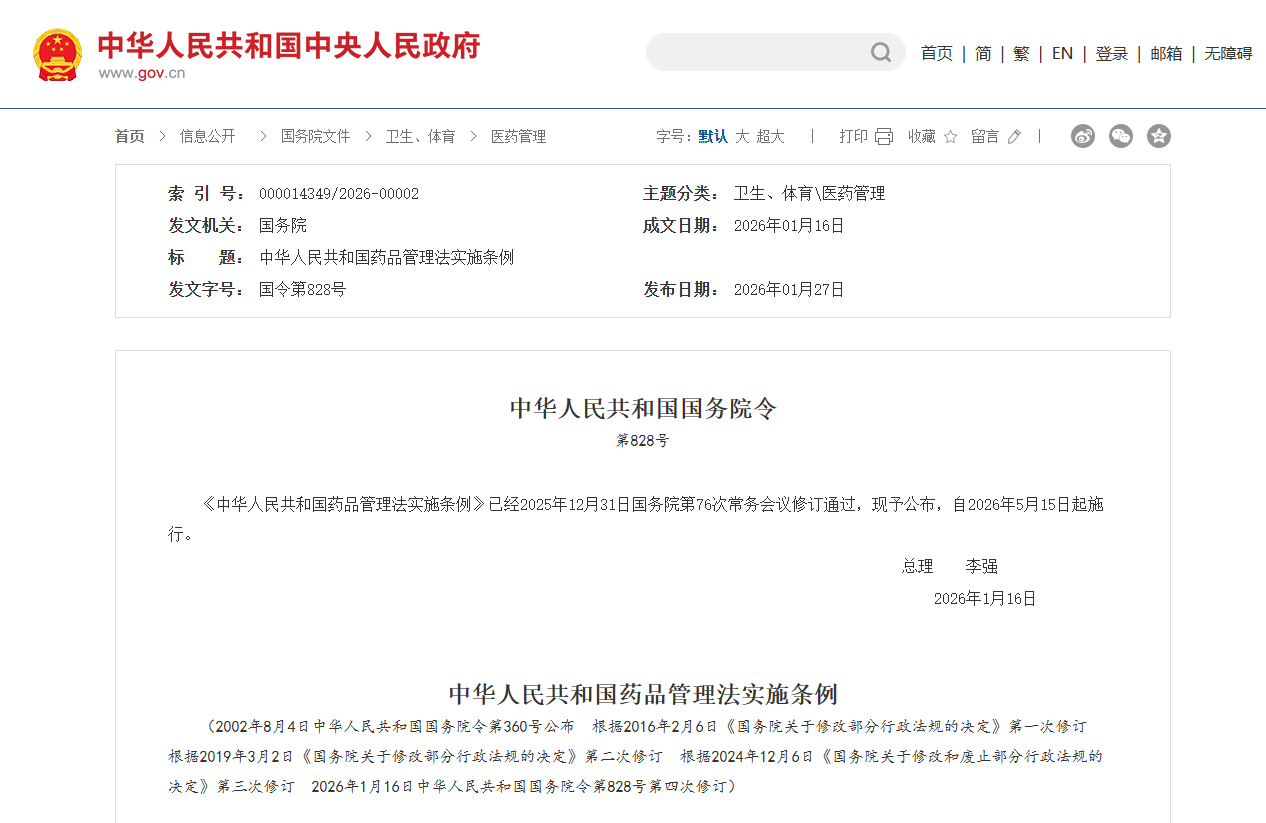Image resolution: width=1266 pixels, height=823 pixels.
Task: Set font size to 大
Action: [742, 137]
